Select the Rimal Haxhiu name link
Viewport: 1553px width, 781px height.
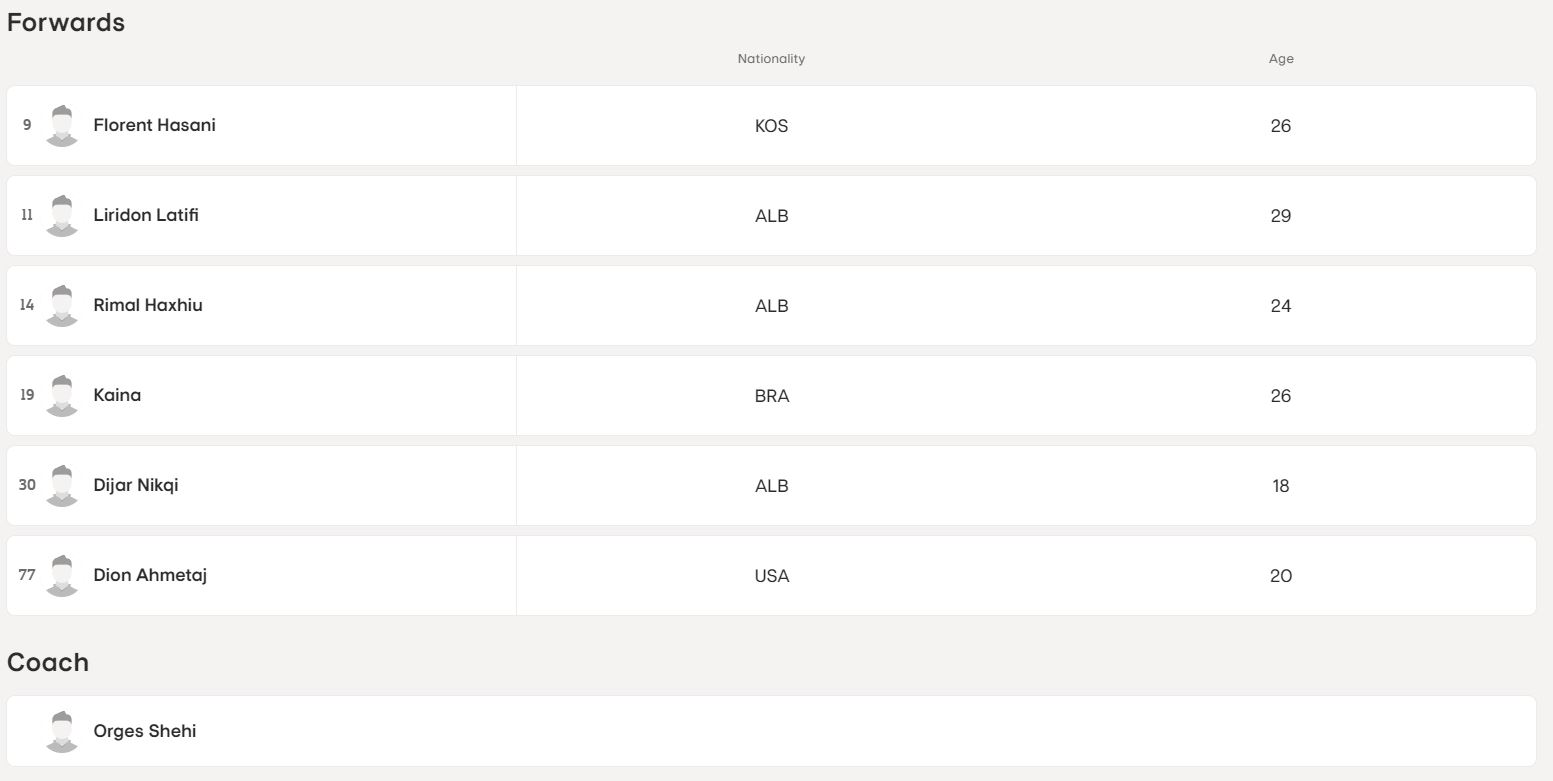pyautogui.click(x=148, y=305)
